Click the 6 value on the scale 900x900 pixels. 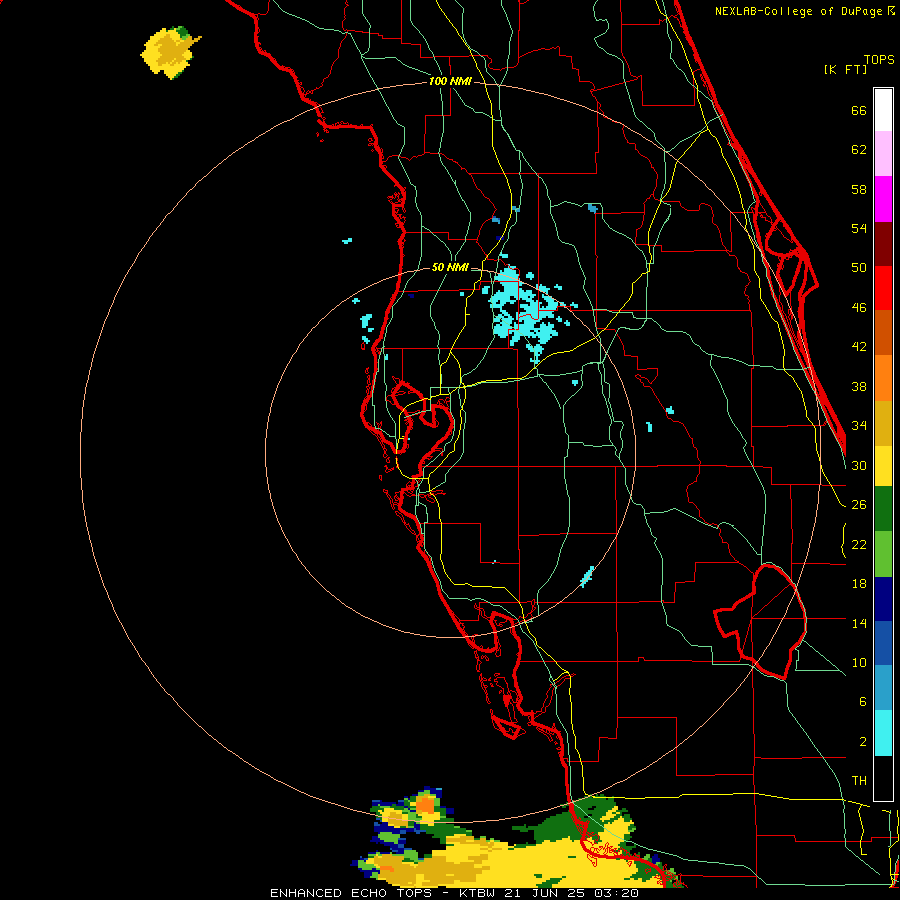point(862,702)
